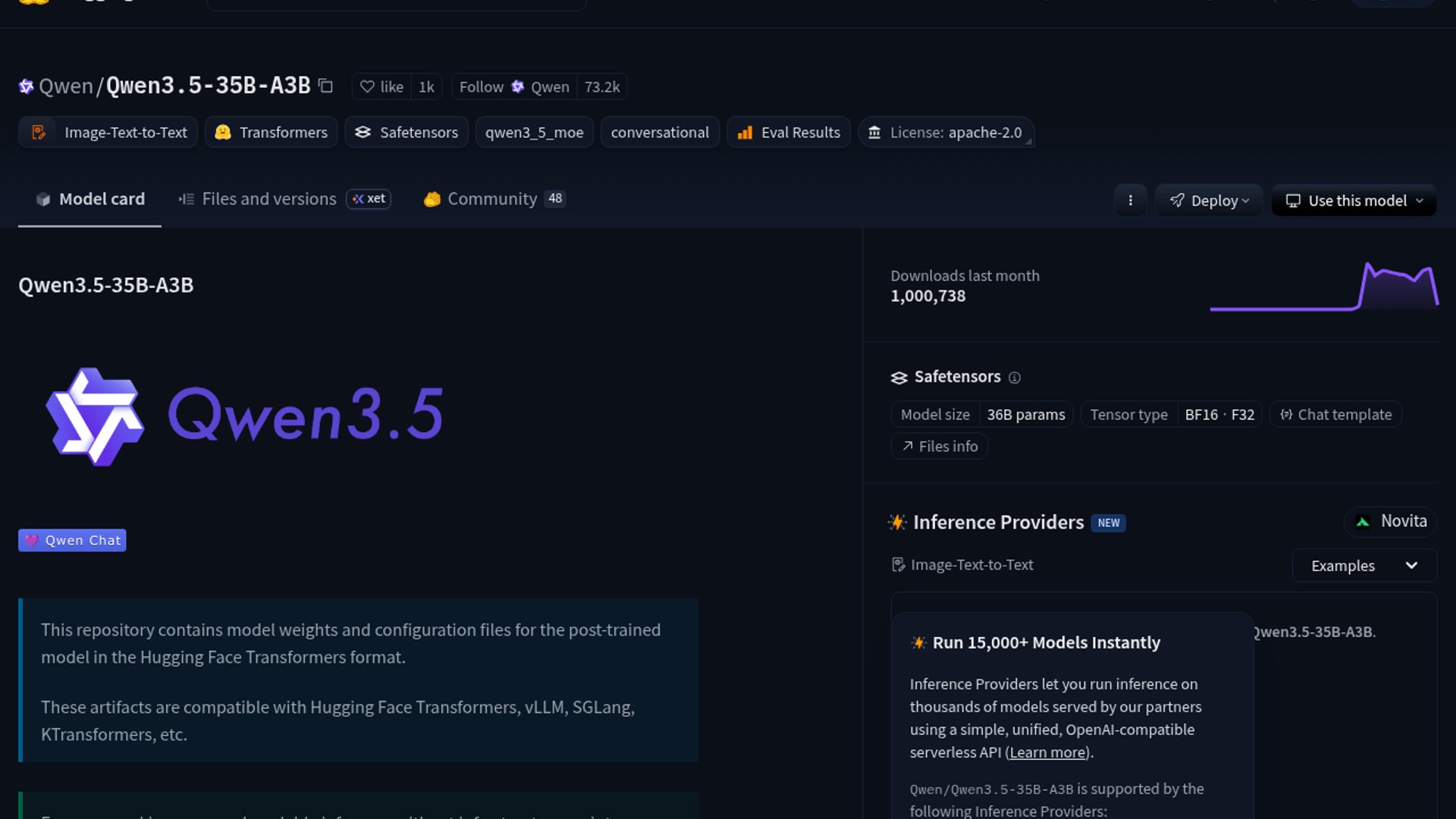
Task: Click the Transformers library tag
Action: coord(271,133)
